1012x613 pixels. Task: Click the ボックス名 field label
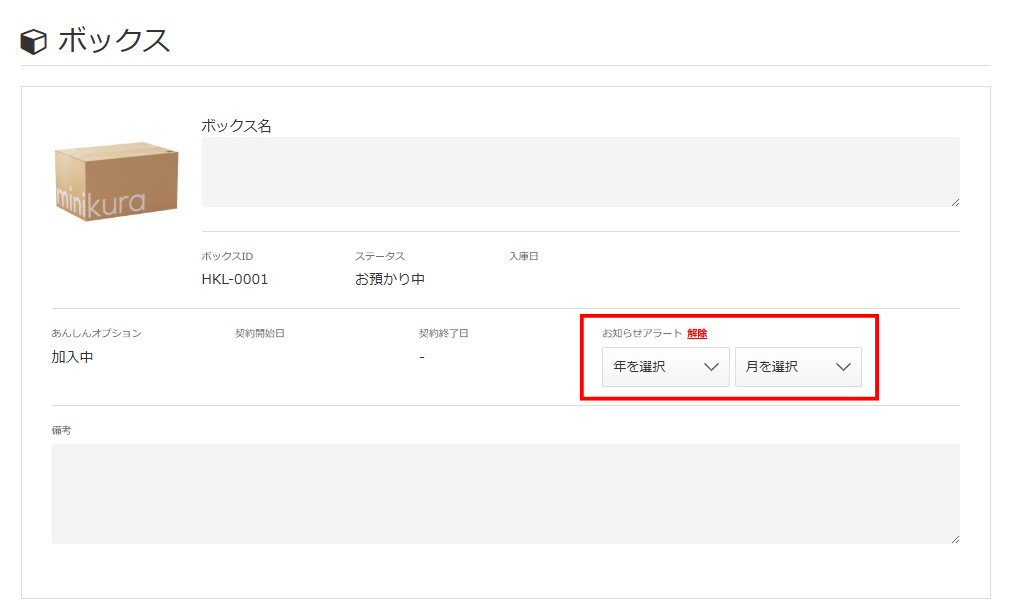coord(236,126)
